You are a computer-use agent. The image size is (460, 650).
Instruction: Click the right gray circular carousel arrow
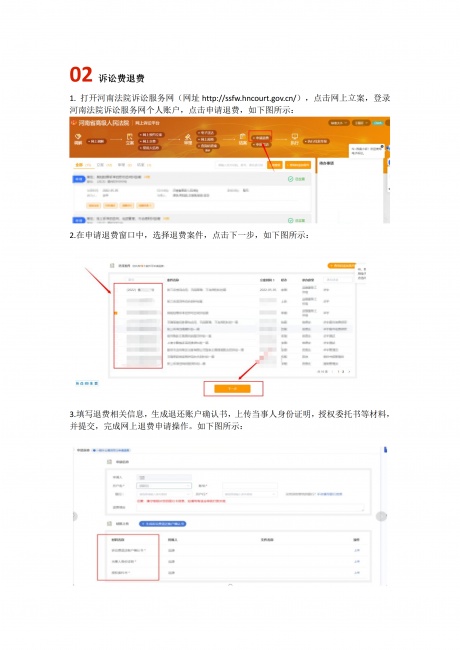point(381,516)
